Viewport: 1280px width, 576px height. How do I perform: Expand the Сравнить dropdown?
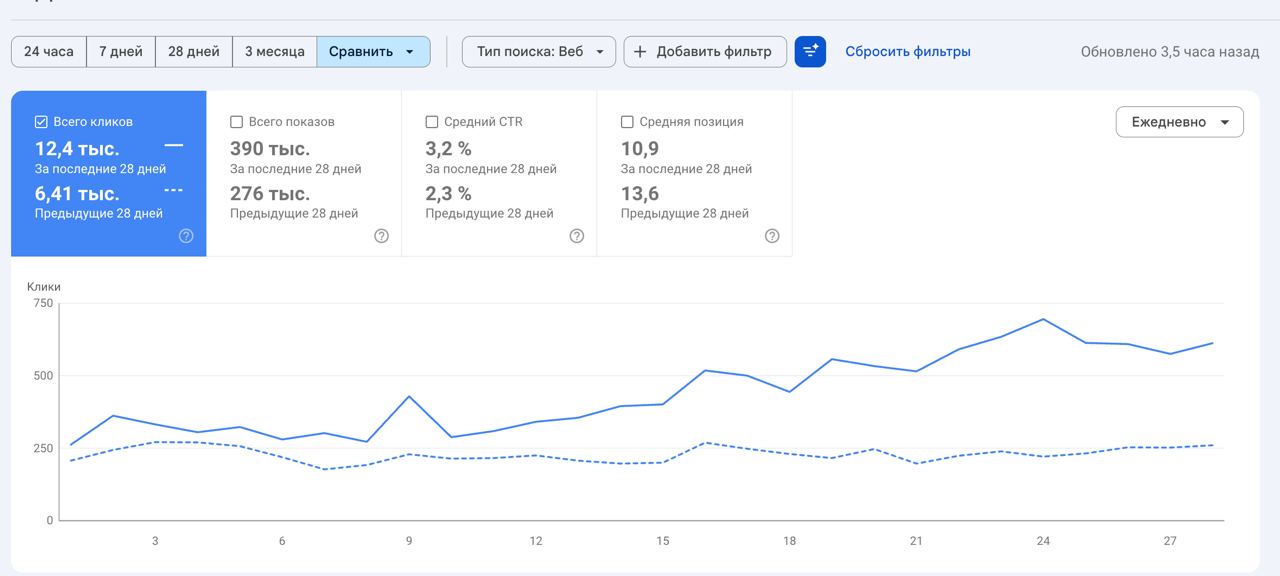(373, 52)
